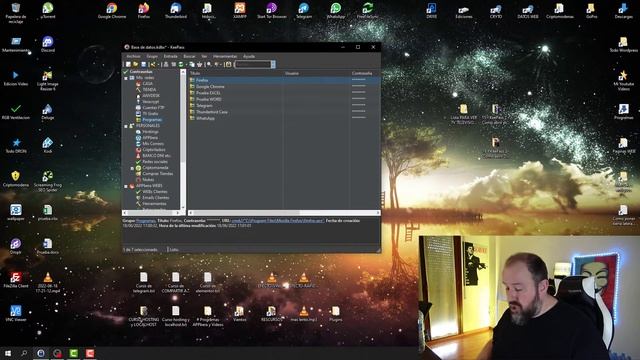Open the quick search dropdown arrow
This screenshot has width=640, height=360.
tap(273, 64)
